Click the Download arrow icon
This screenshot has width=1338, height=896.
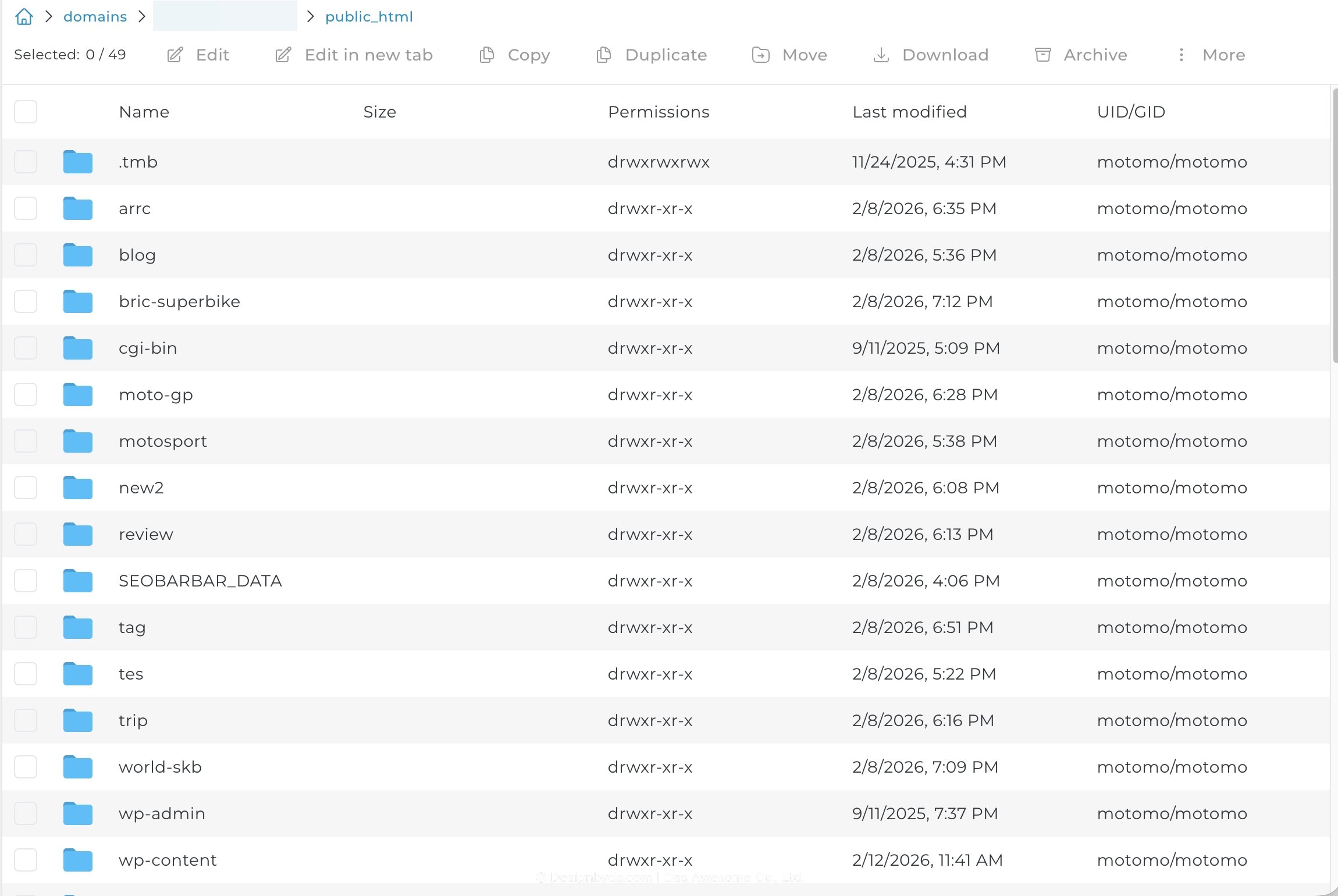[x=881, y=55]
